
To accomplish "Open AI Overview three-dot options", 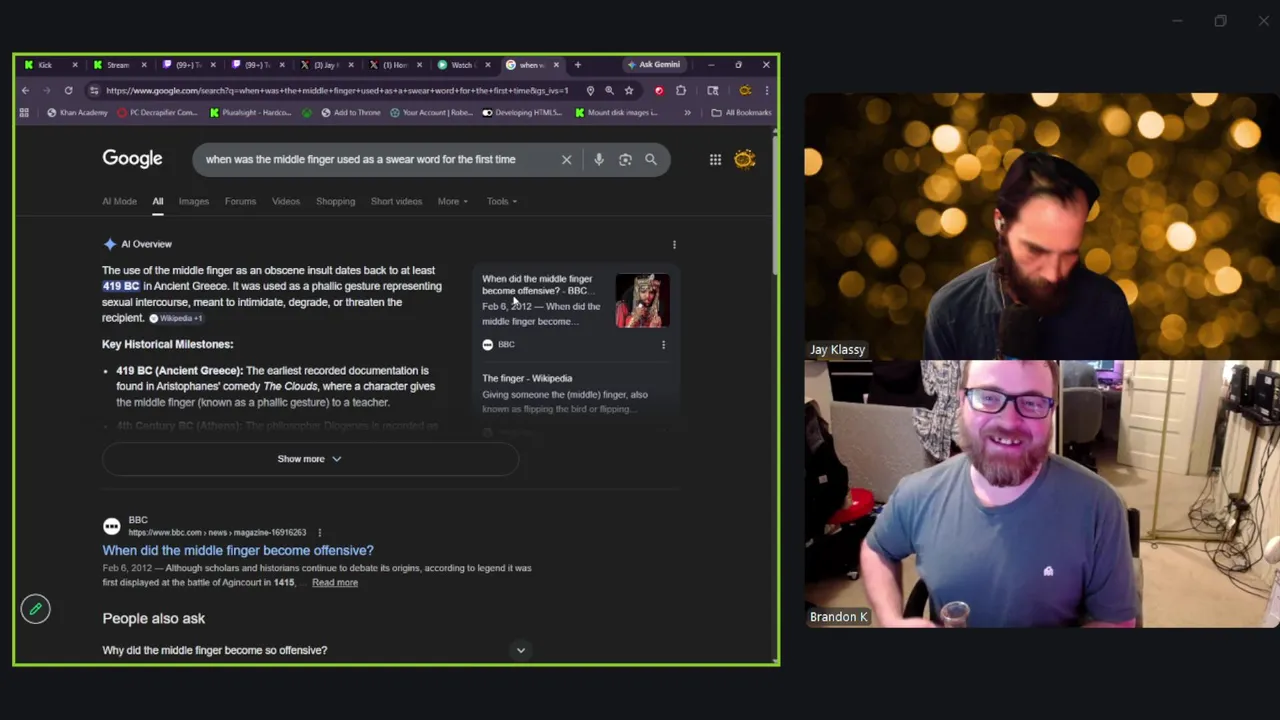I will [674, 244].
